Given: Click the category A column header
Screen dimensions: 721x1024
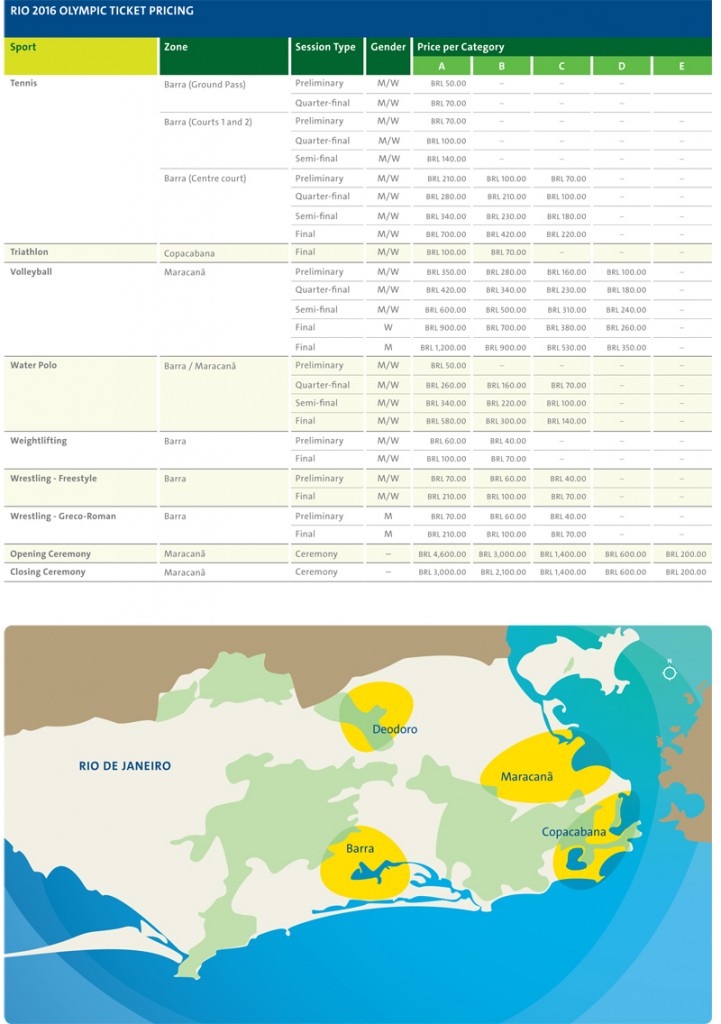Looking at the screenshot, I should (x=441, y=67).
